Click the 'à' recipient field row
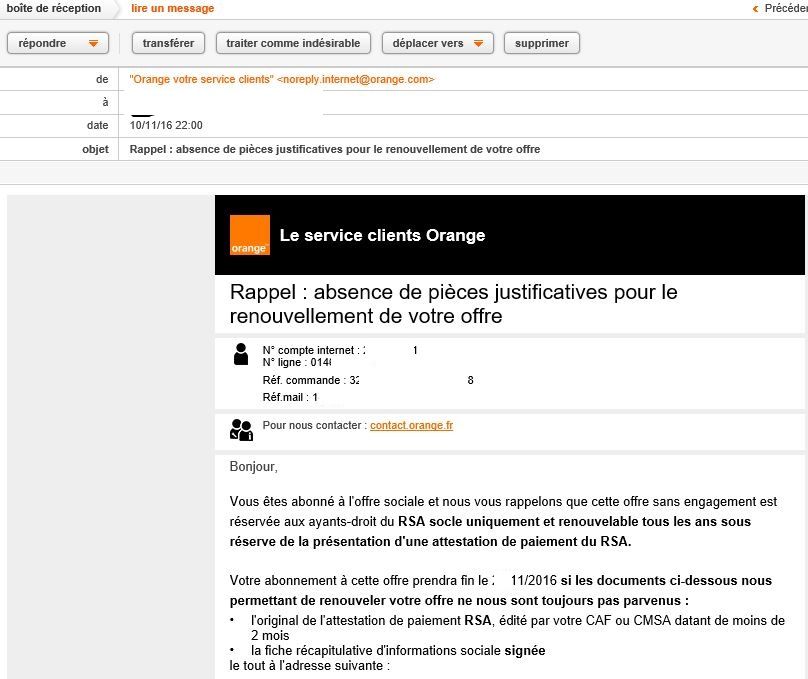The image size is (808, 679). pyautogui.click(x=404, y=103)
